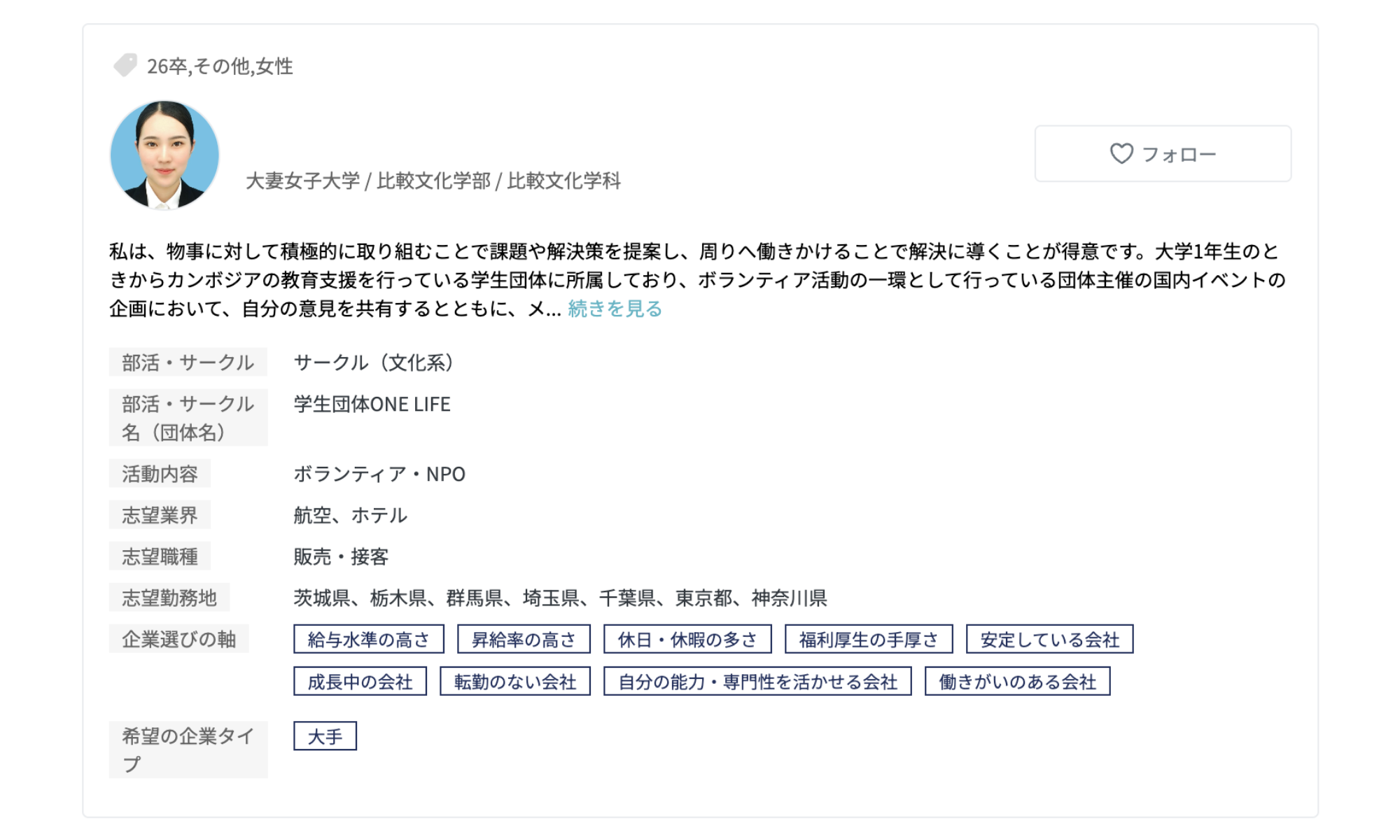The width and height of the screenshot is (1400, 840).
Task: Select the 大手 company type tag
Action: pos(325,736)
